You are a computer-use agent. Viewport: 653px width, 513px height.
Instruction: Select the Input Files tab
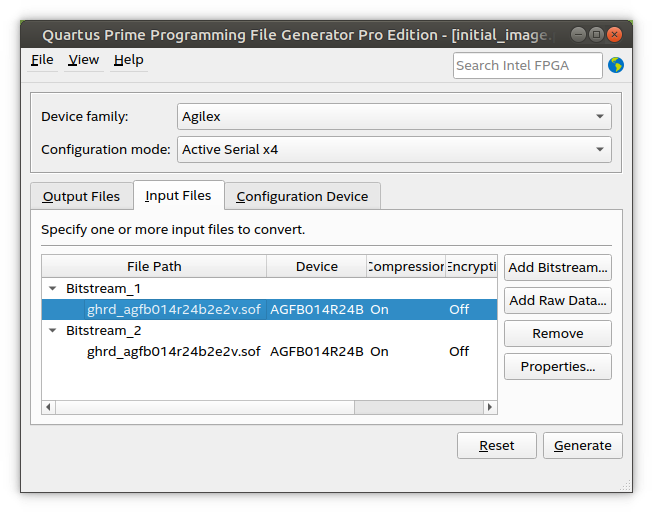(178, 196)
